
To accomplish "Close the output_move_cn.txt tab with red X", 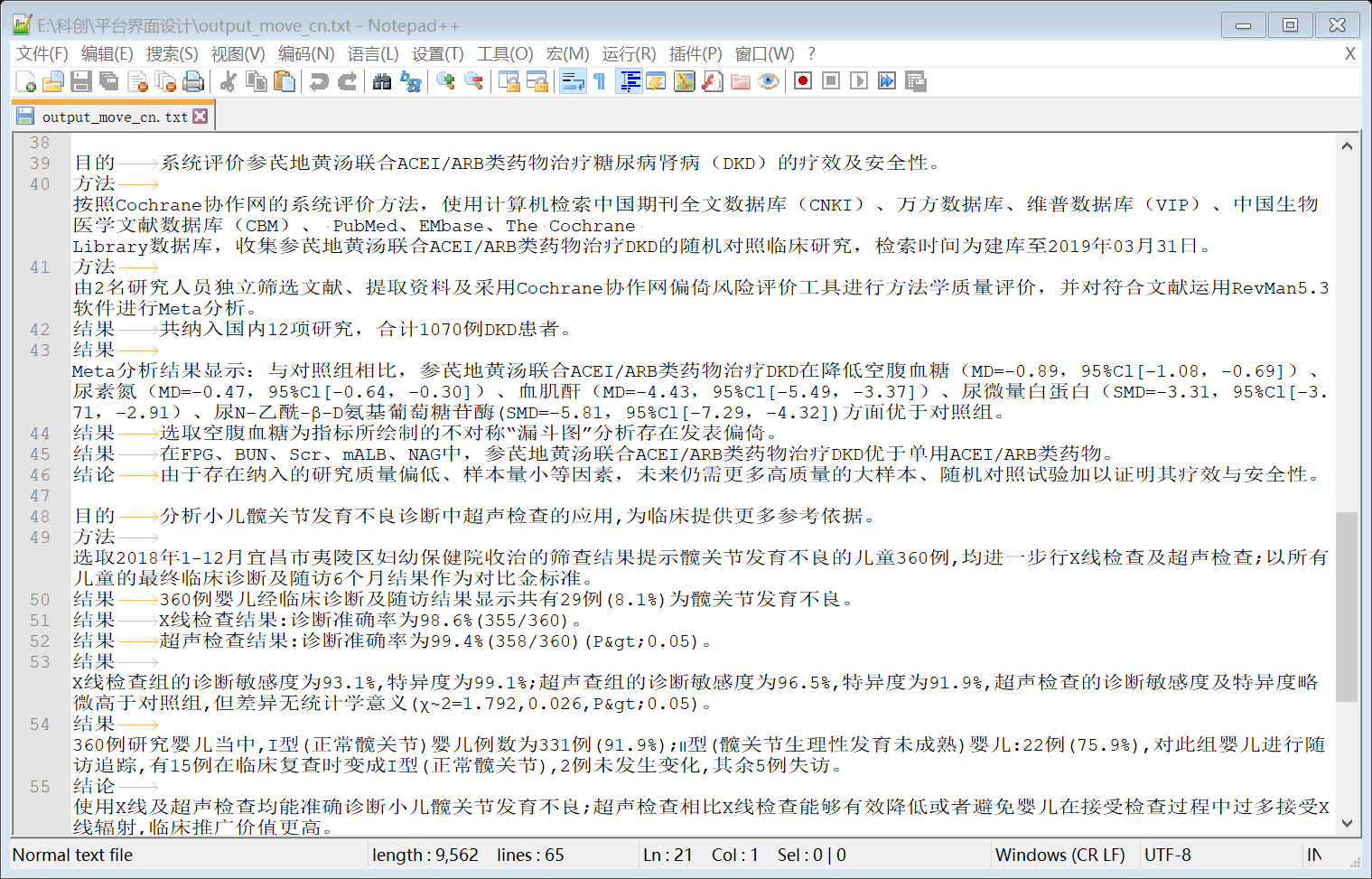I will [x=201, y=117].
